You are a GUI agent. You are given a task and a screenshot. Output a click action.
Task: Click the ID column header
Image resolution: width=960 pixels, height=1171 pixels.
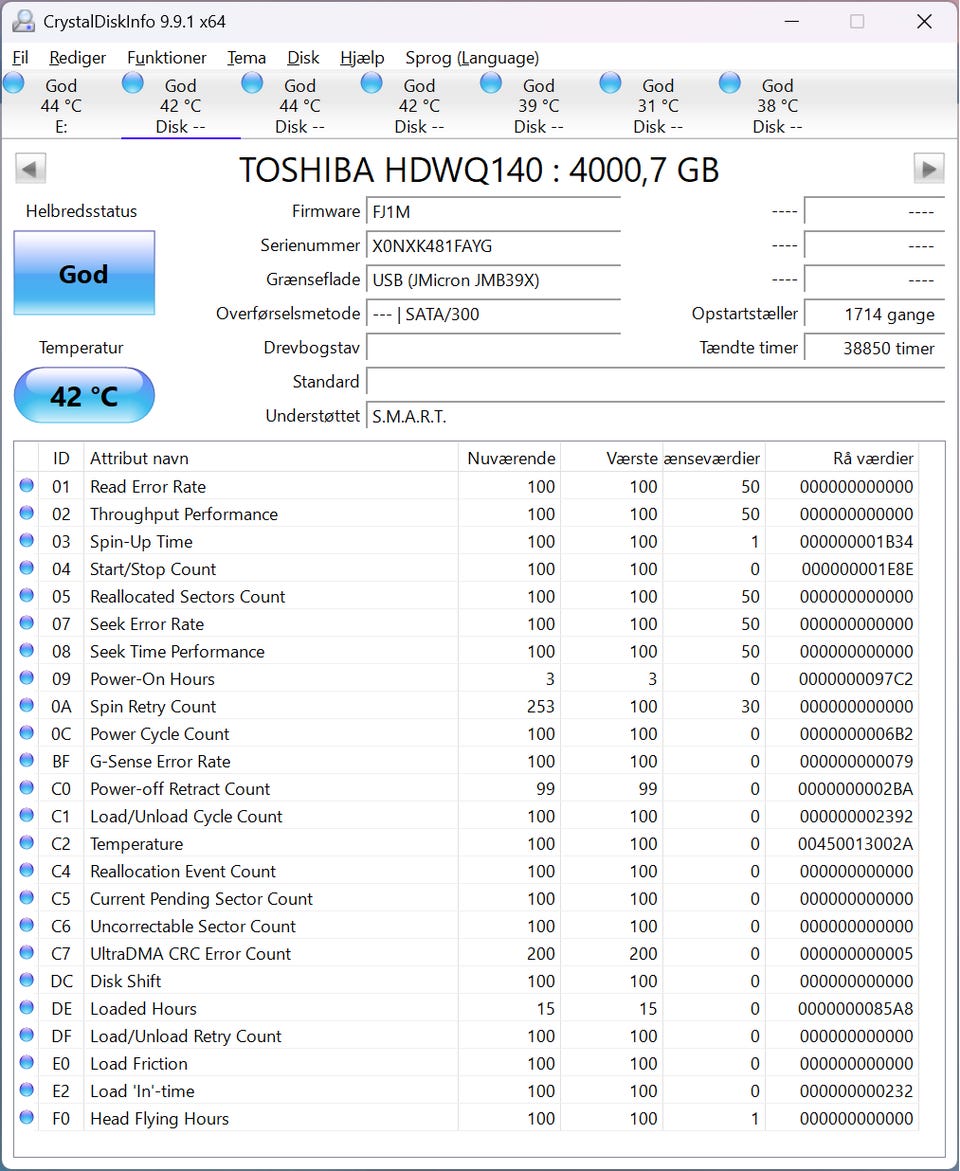(61, 458)
